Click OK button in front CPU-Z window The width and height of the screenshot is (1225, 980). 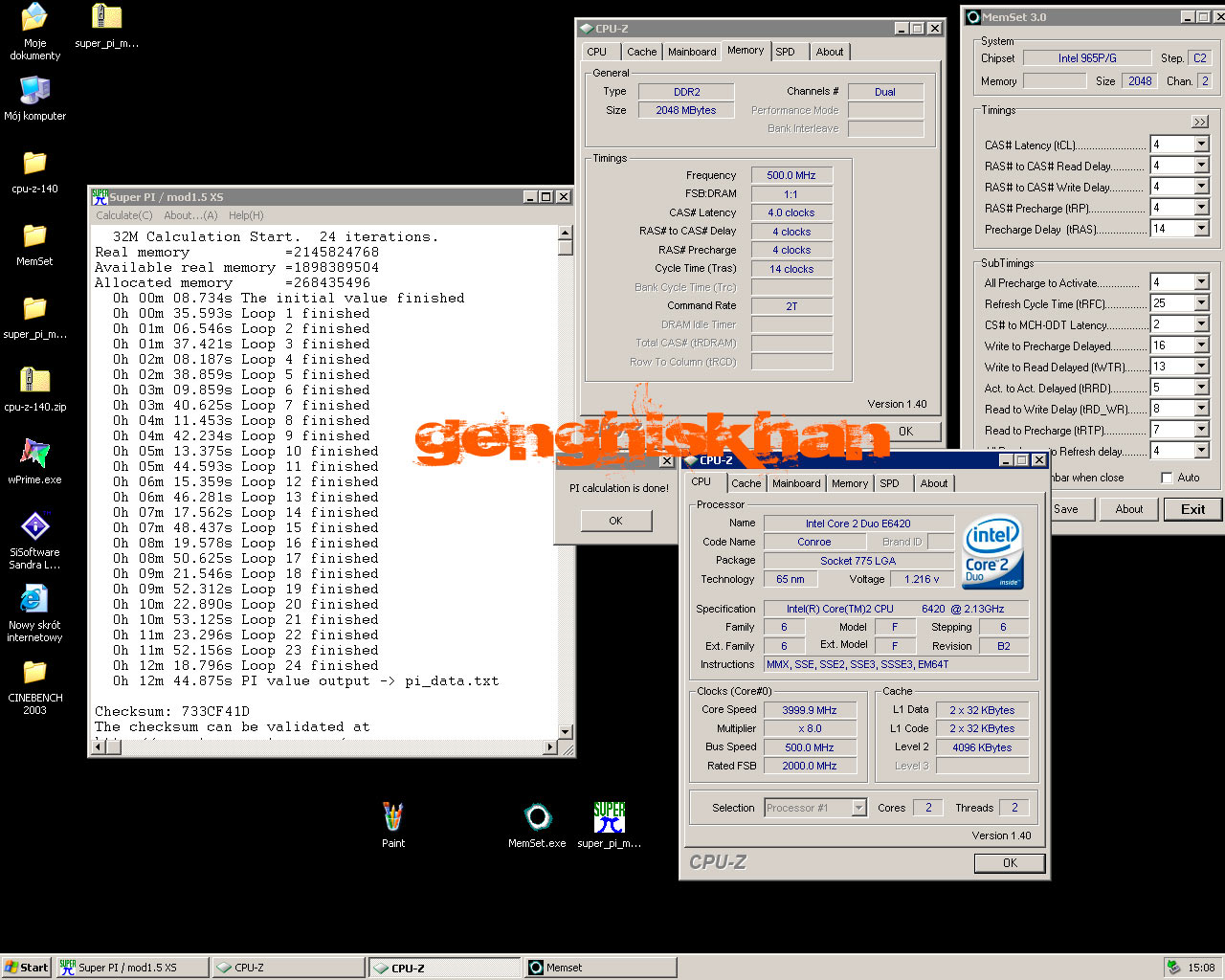(x=1010, y=862)
